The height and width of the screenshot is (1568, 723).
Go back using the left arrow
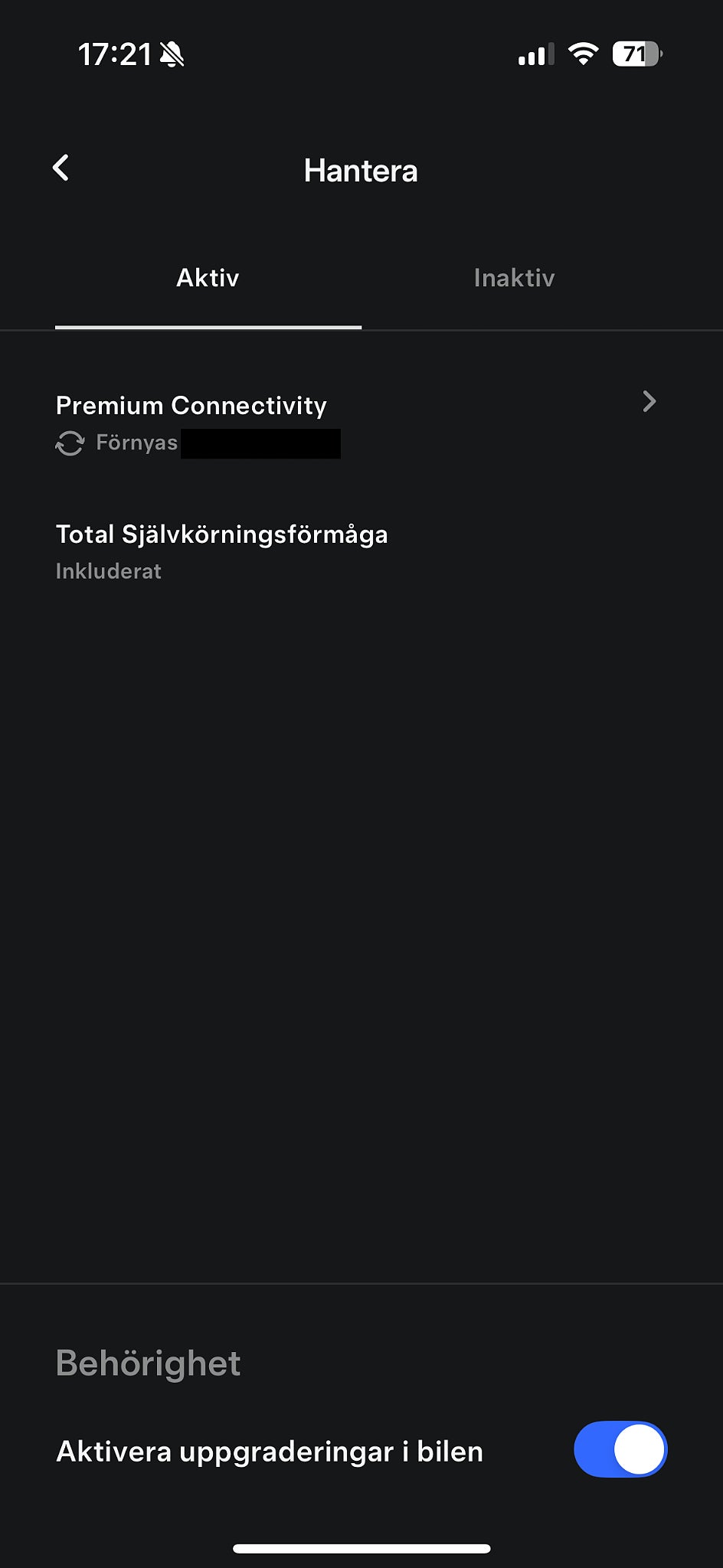click(61, 168)
